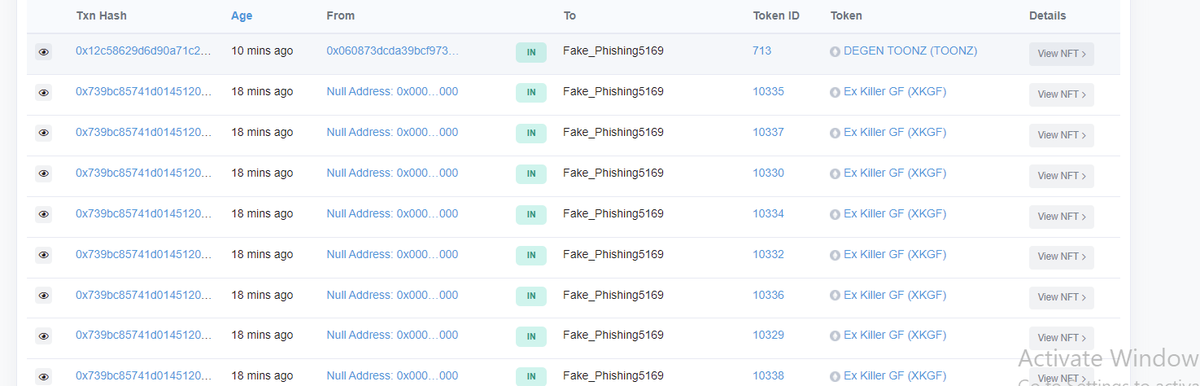The width and height of the screenshot is (1200, 386).
Task: Open token ID 10329 link
Action: (x=768, y=335)
